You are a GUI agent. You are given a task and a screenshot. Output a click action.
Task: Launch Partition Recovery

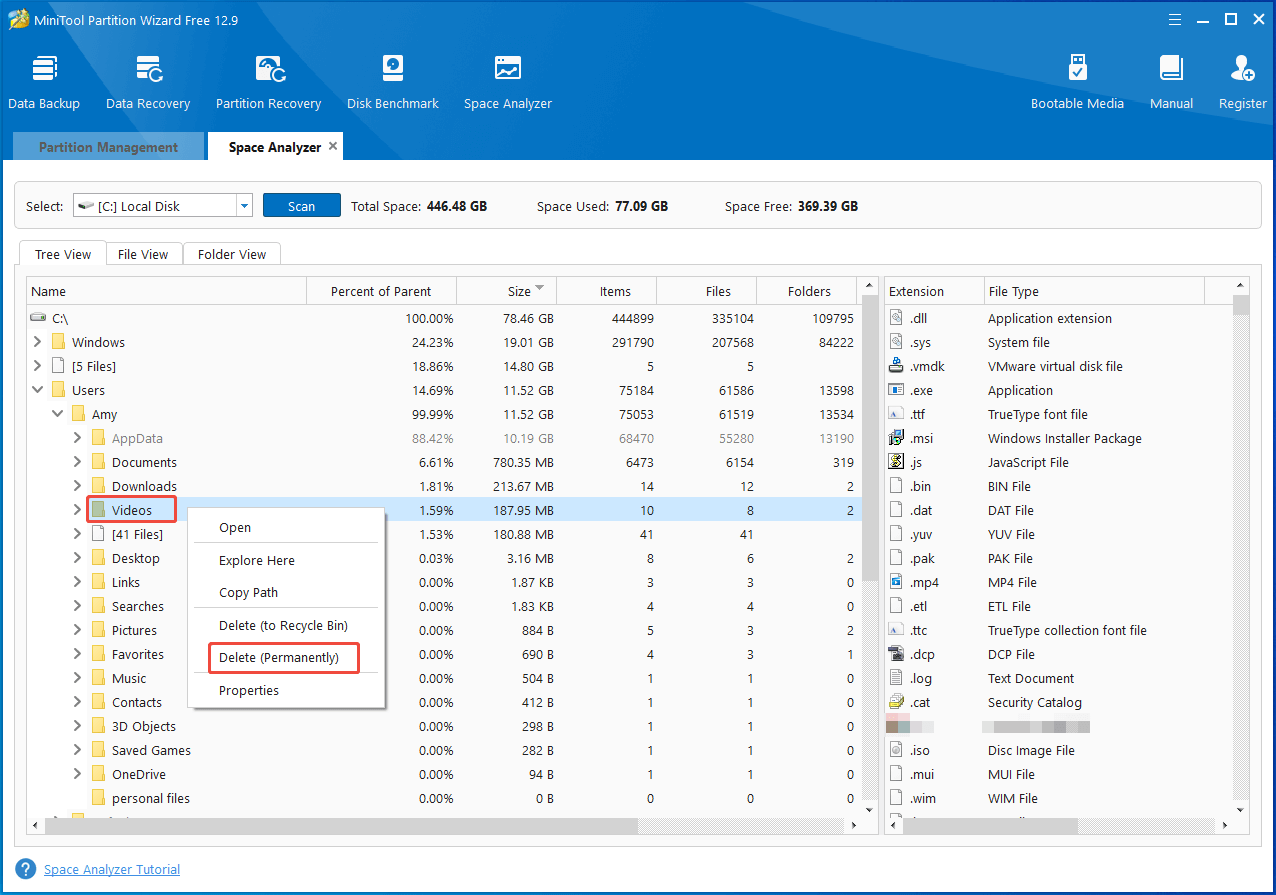[268, 82]
